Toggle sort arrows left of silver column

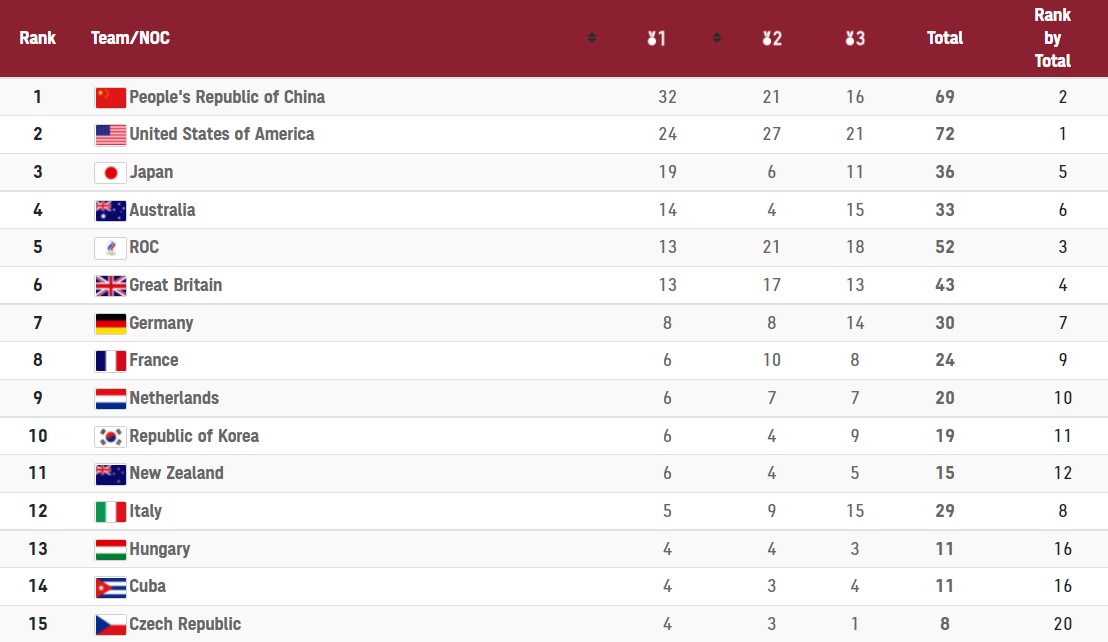tap(717, 39)
